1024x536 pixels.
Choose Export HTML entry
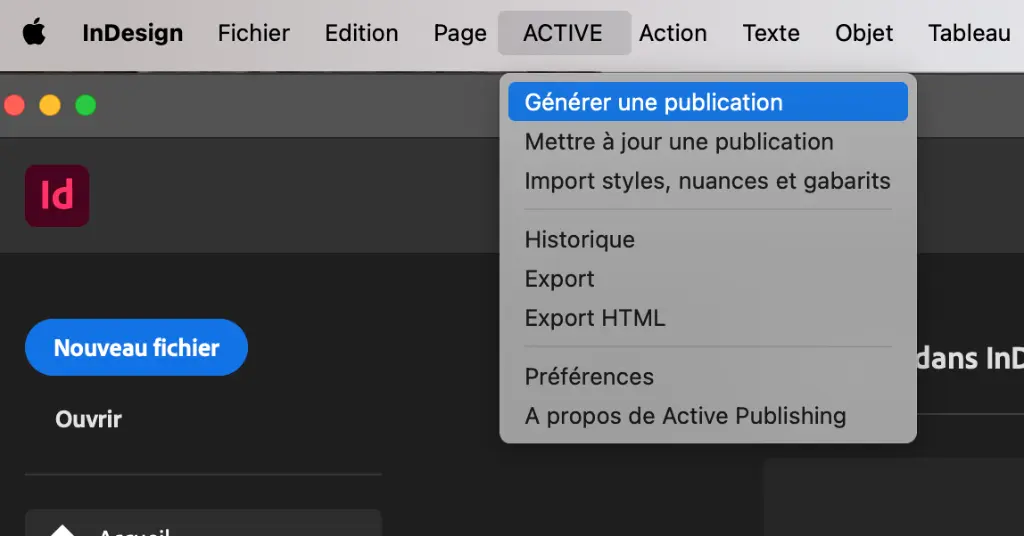click(708, 318)
